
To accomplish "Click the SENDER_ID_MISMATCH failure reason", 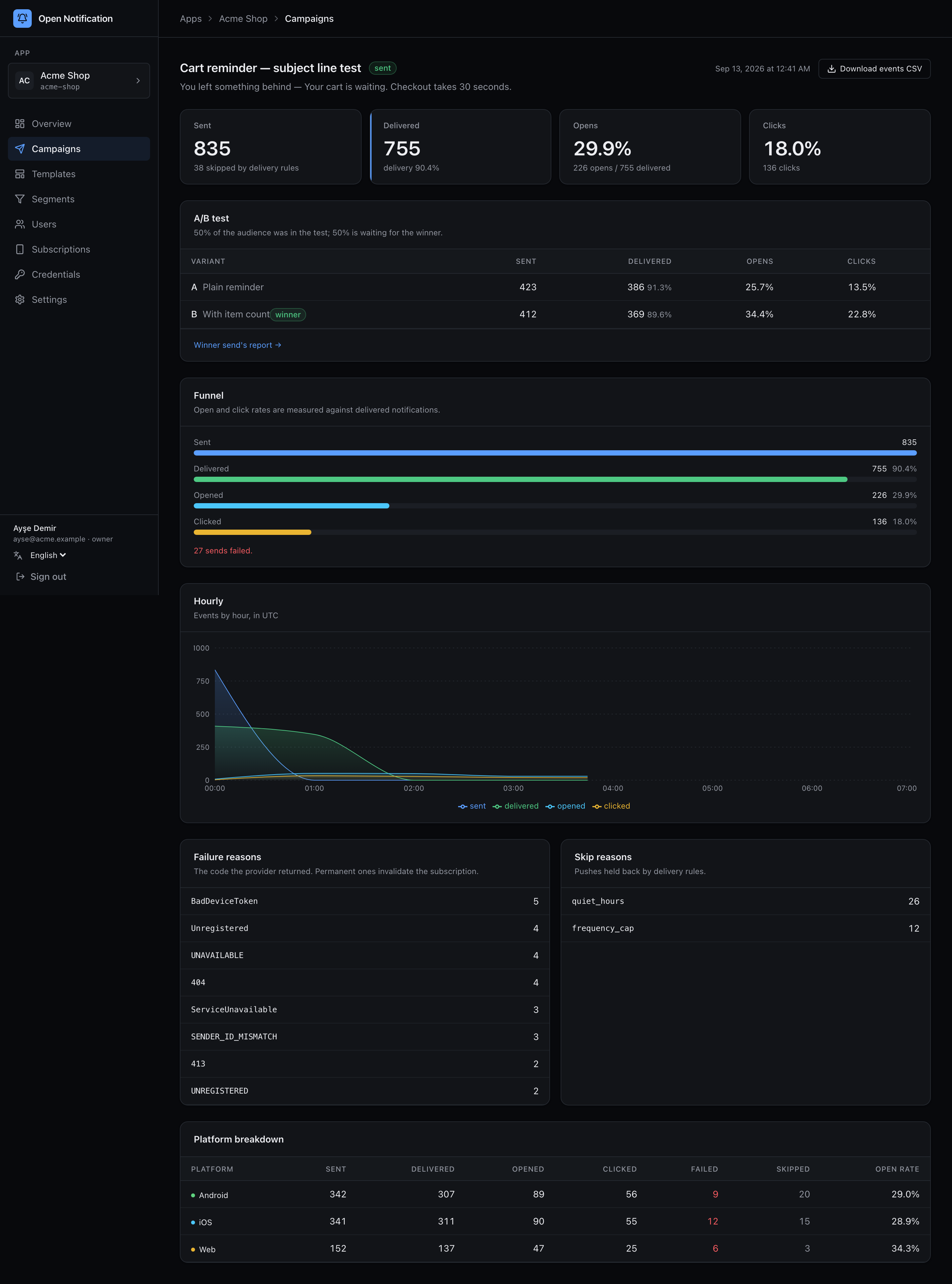I will tap(234, 1037).
